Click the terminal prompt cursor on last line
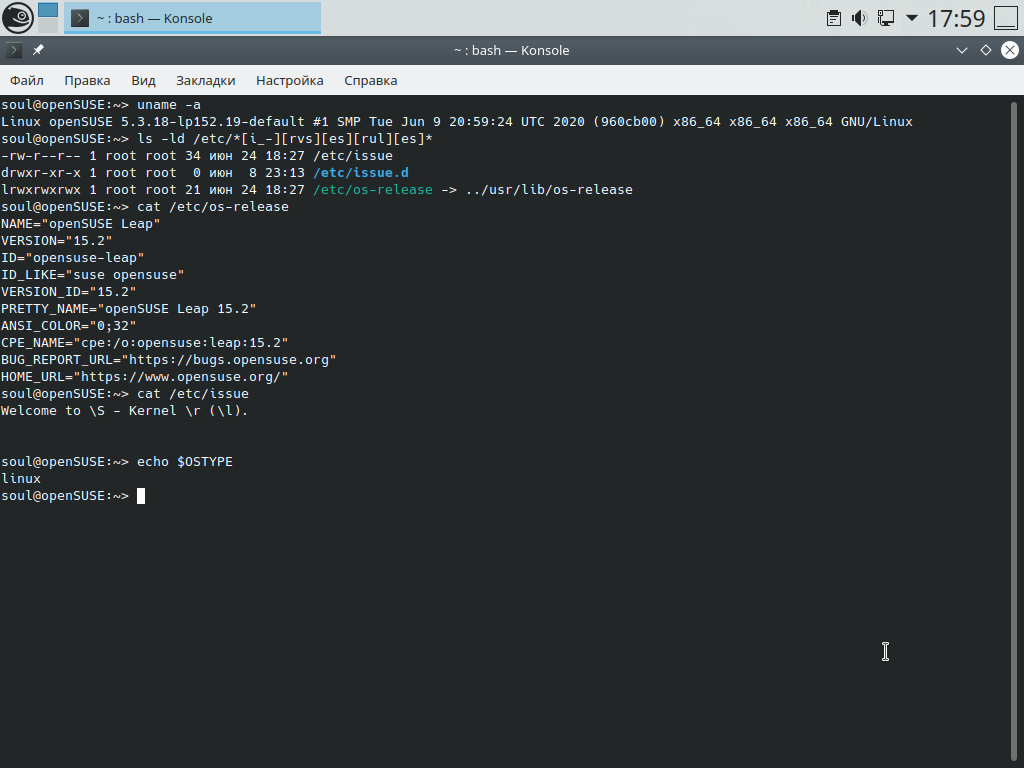The height and width of the screenshot is (768, 1024). [140, 496]
